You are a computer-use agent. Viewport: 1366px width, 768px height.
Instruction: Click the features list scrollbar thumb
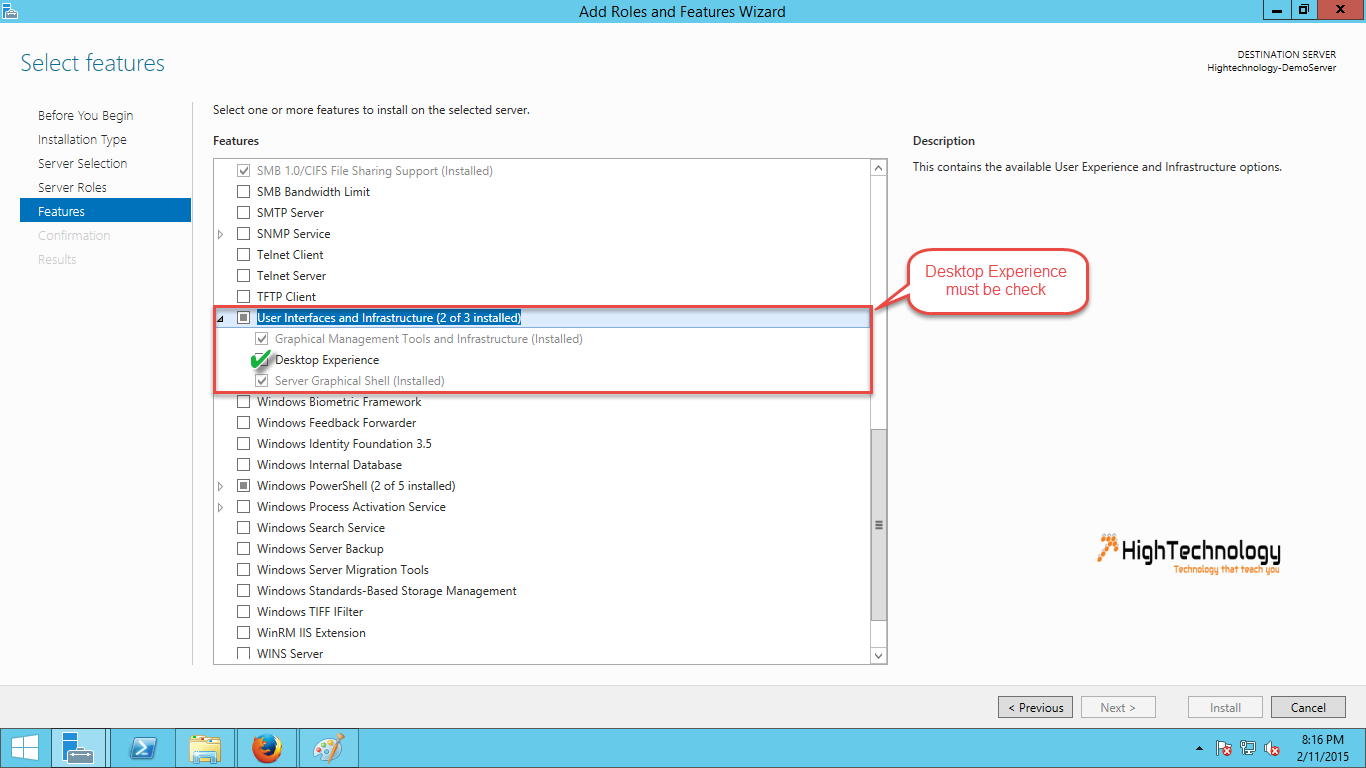(879, 525)
